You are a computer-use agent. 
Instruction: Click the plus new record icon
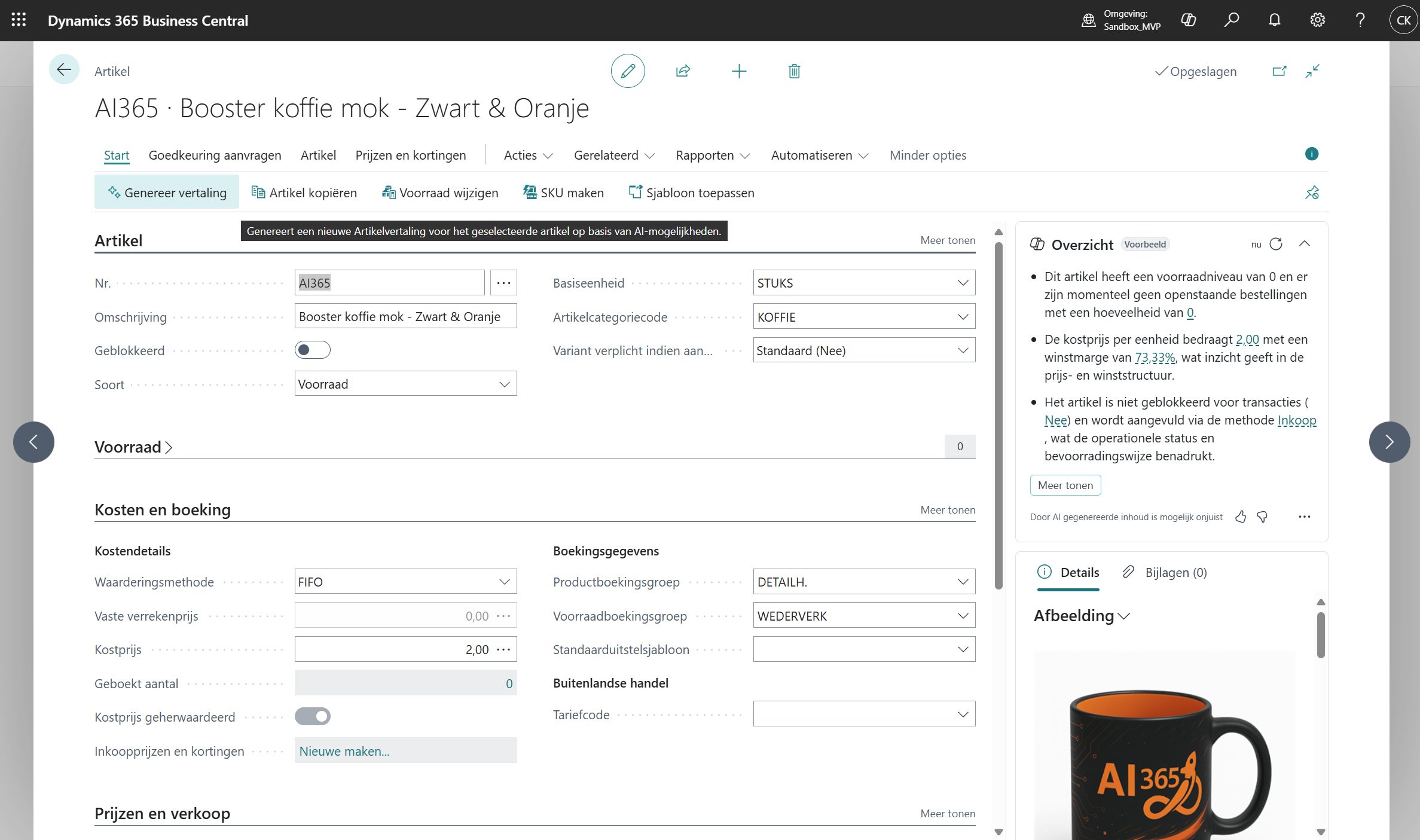(739, 71)
